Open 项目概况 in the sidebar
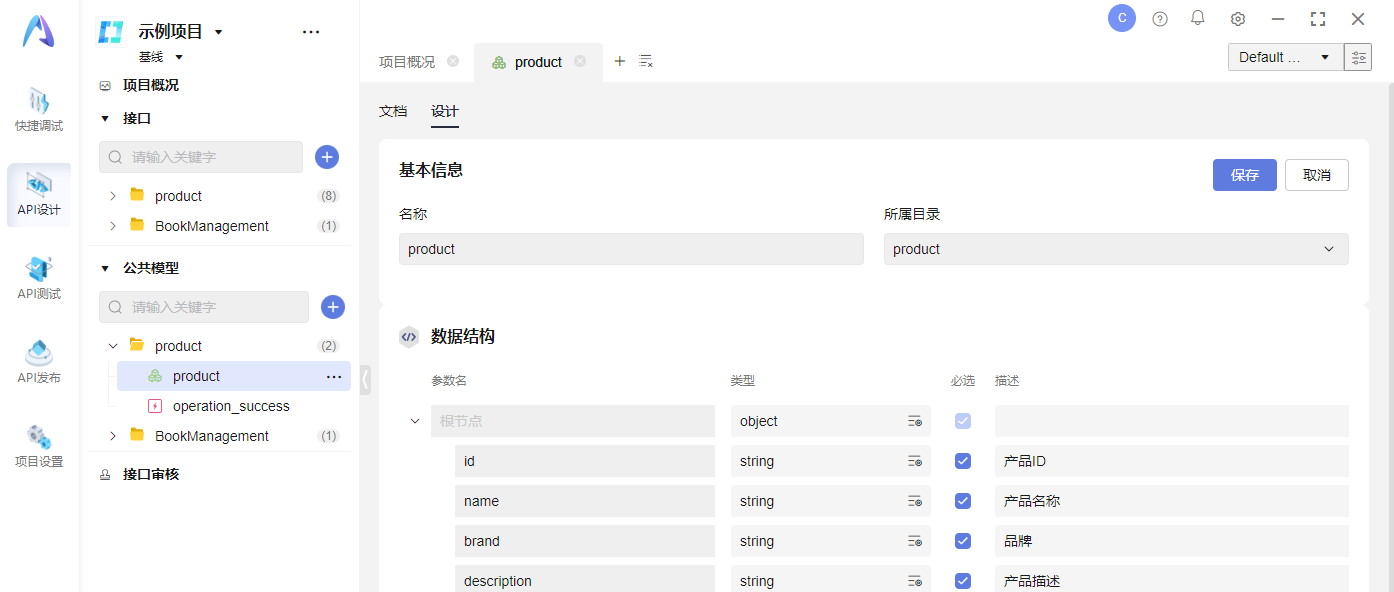 click(151, 86)
